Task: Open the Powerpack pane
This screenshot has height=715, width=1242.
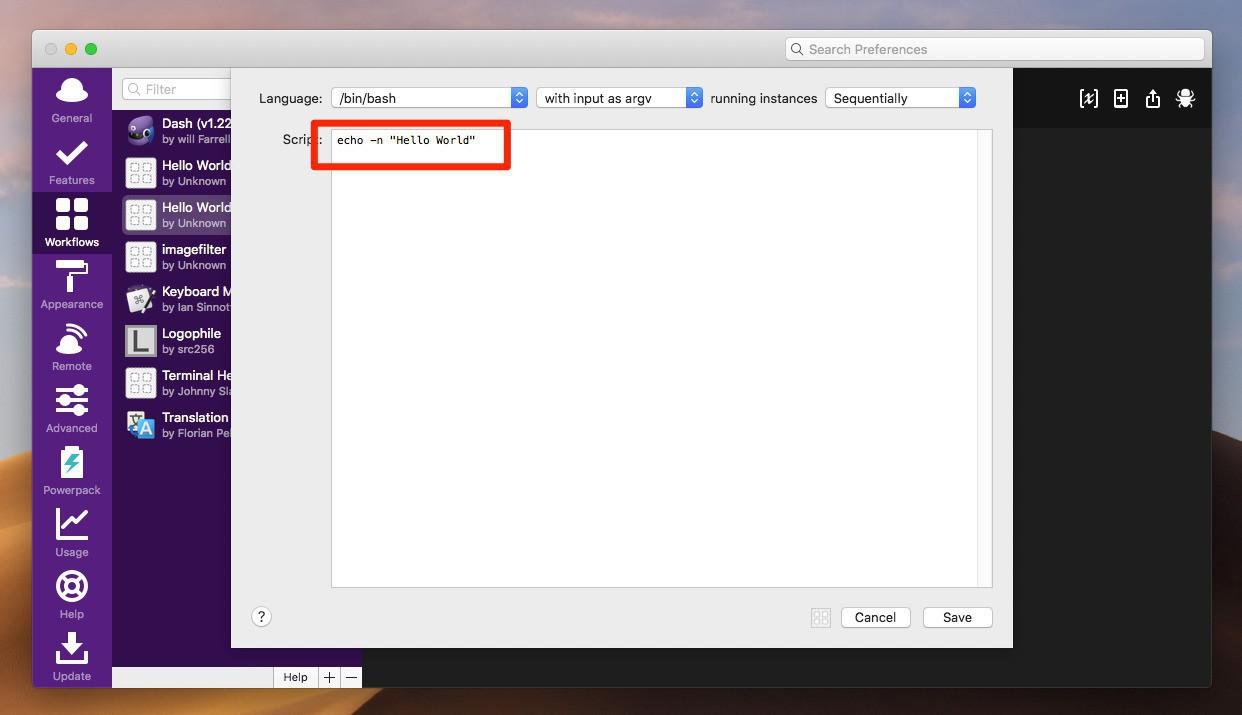Action: [72, 471]
